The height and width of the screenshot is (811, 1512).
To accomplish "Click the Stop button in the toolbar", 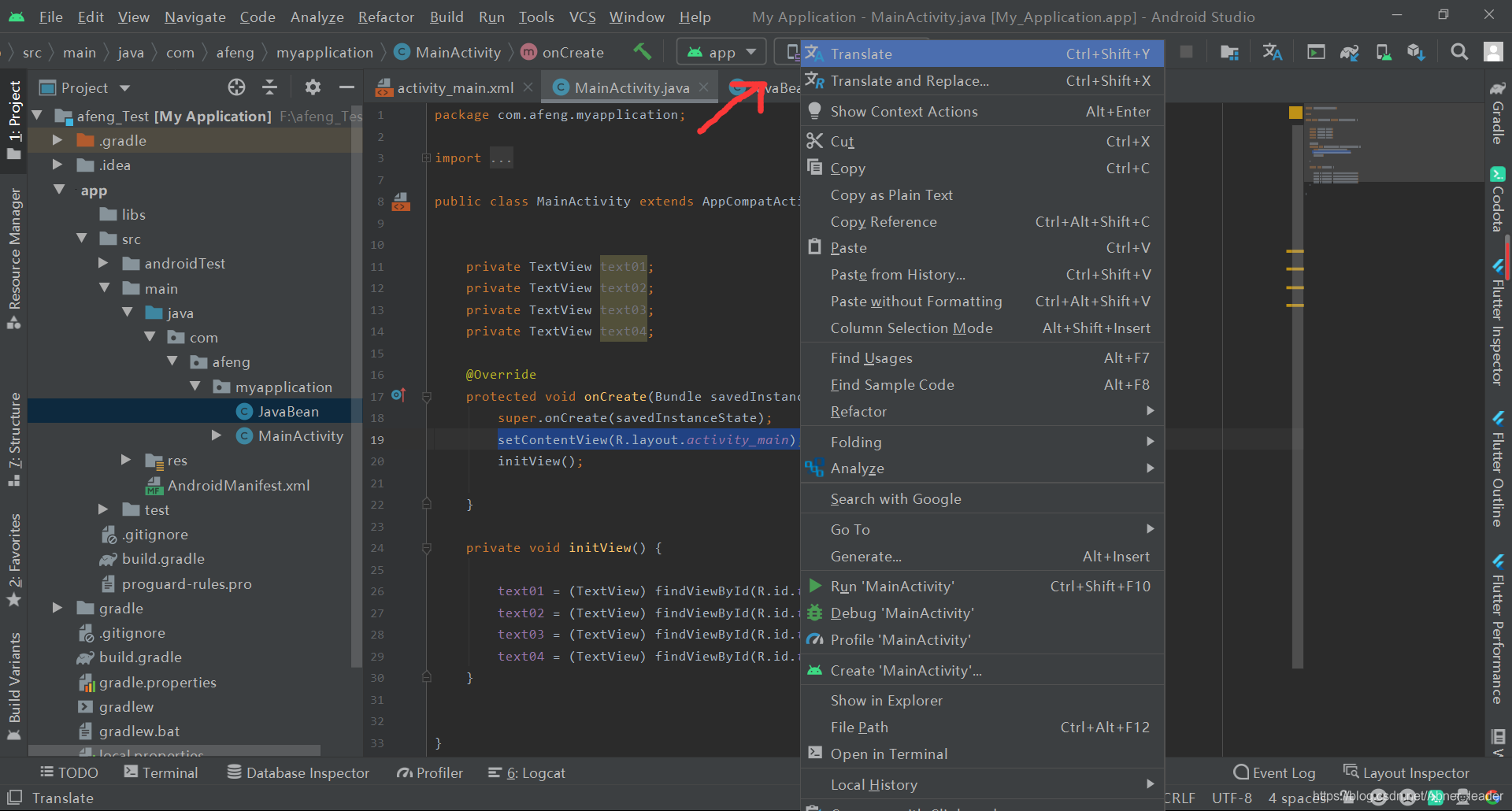I will pyautogui.click(x=1186, y=52).
